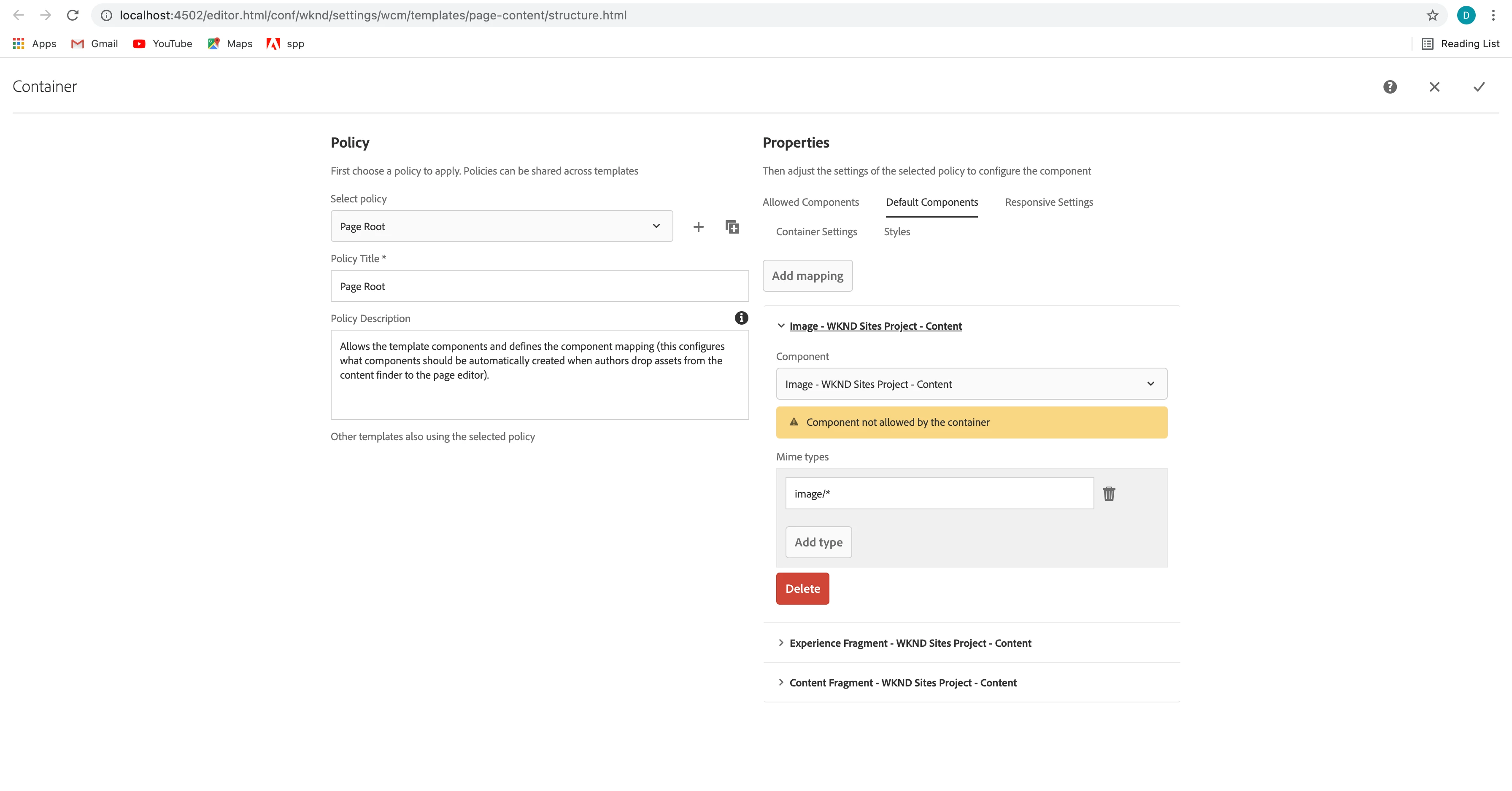Reload the page in the browser
This screenshot has height=791, width=1512.
click(73, 15)
